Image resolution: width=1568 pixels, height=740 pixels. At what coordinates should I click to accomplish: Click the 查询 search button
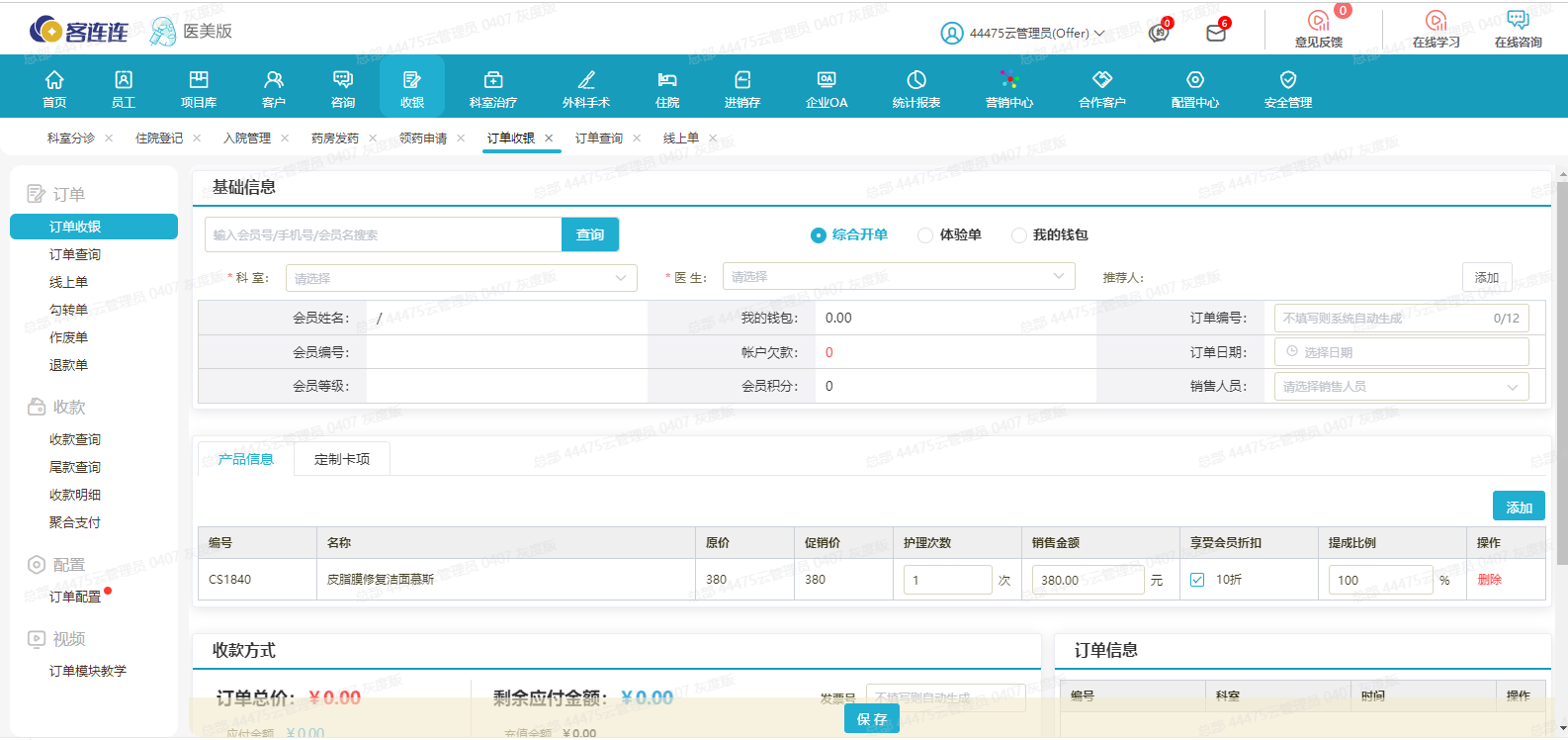[x=590, y=234]
